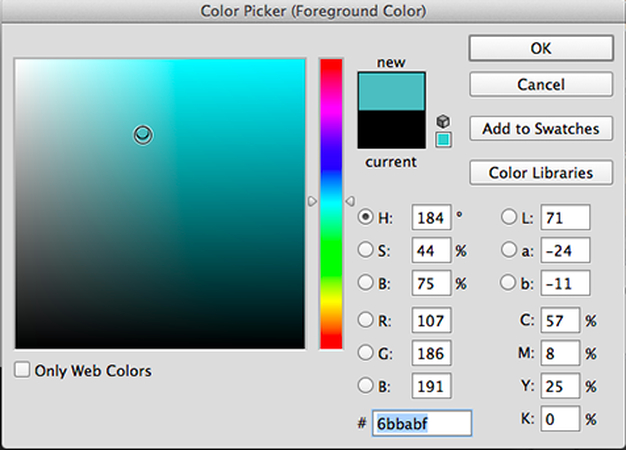Enable the Only Web Colors checkbox

point(23,371)
